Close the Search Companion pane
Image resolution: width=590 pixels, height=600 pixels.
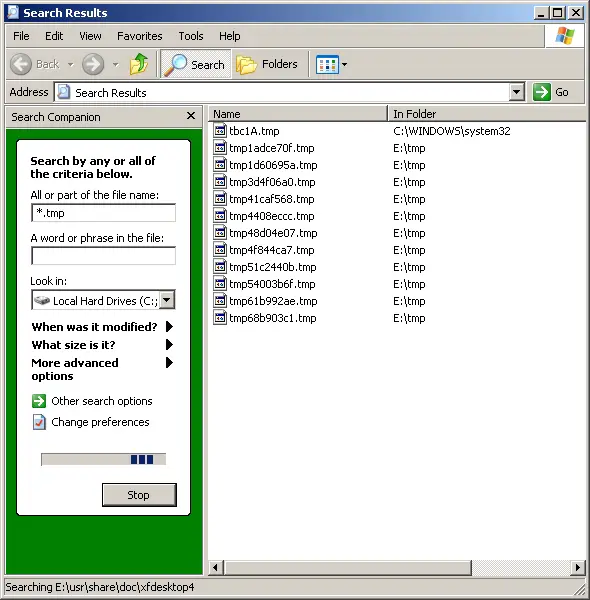click(x=191, y=116)
